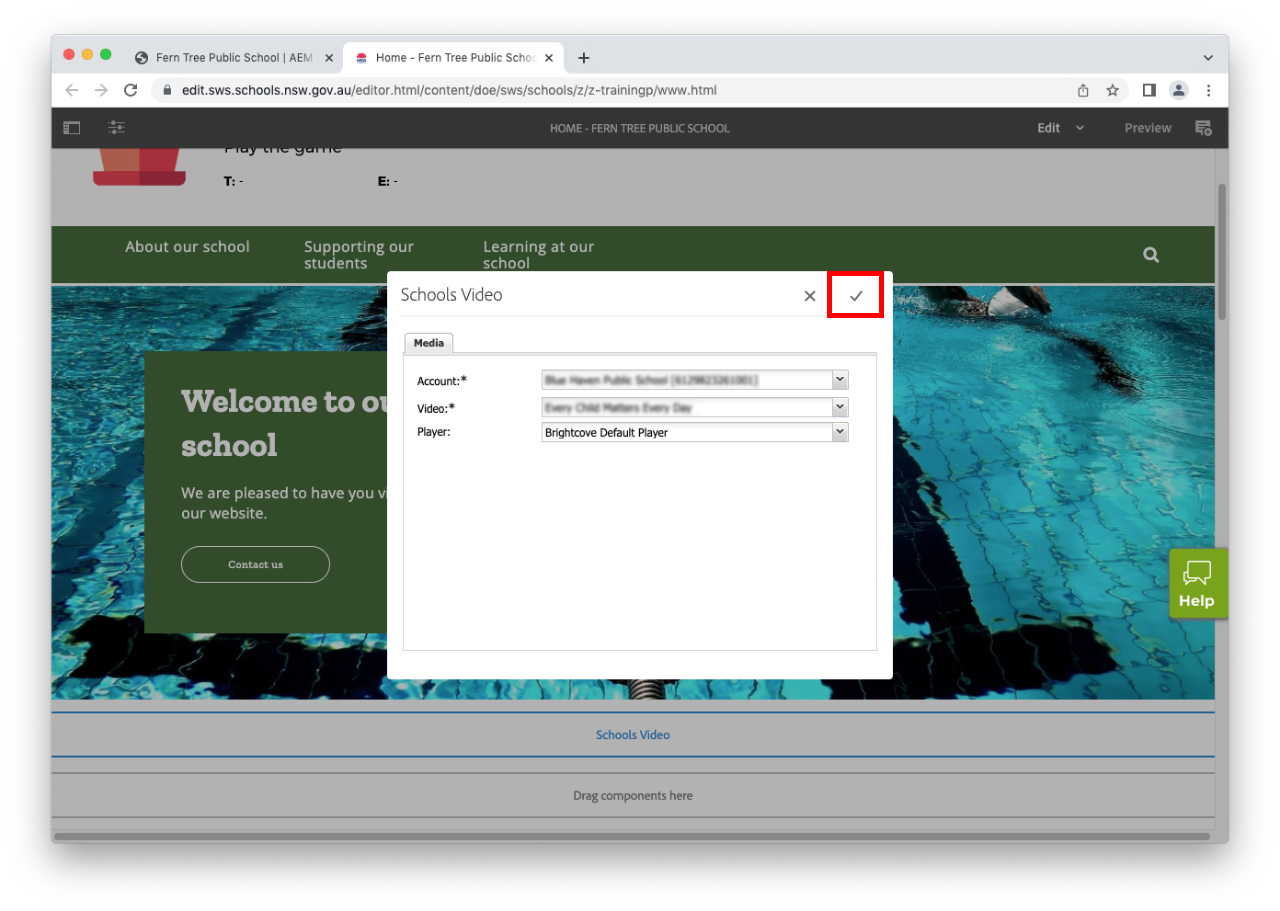Screen dimensions: 1280x911
Task: Open a new browser tab
Action: tap(584, 58)
